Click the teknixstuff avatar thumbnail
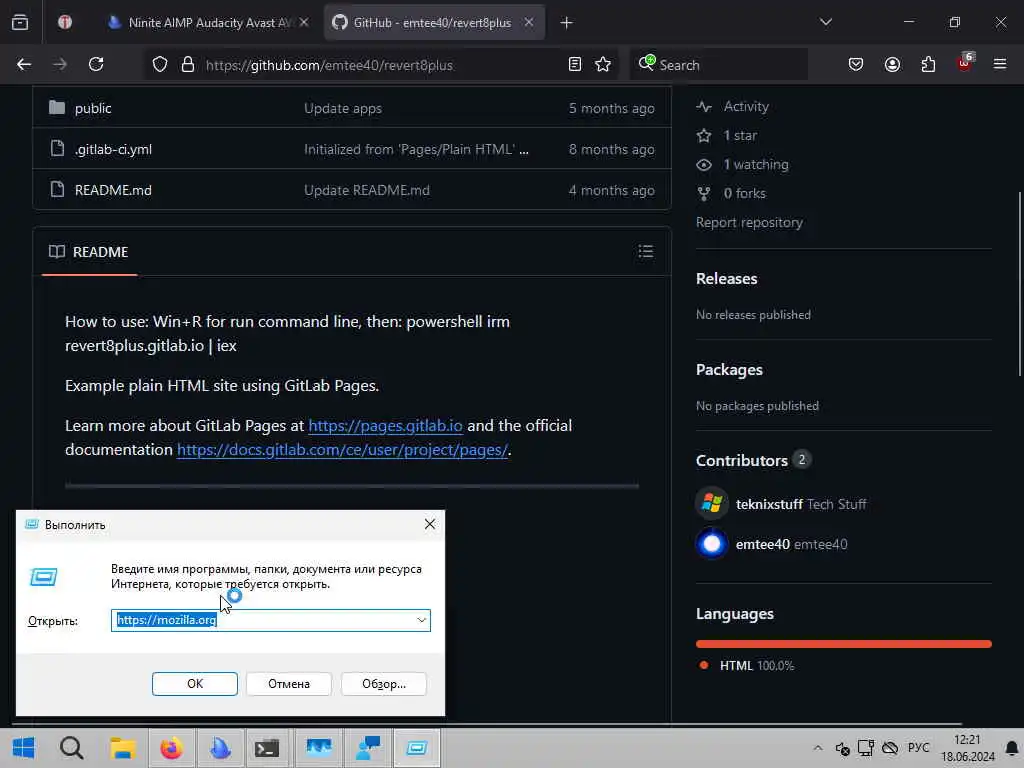The image size is (1024, 768). (712, 504)
